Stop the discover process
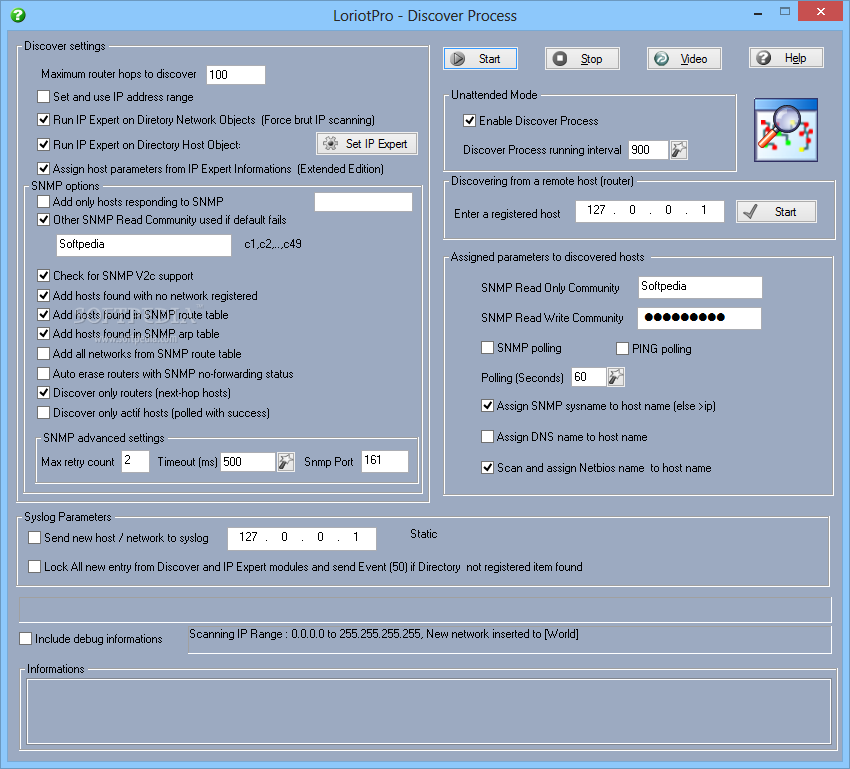Image resolution: width=850 pixels, height=769 pixels. click(582, 59)
